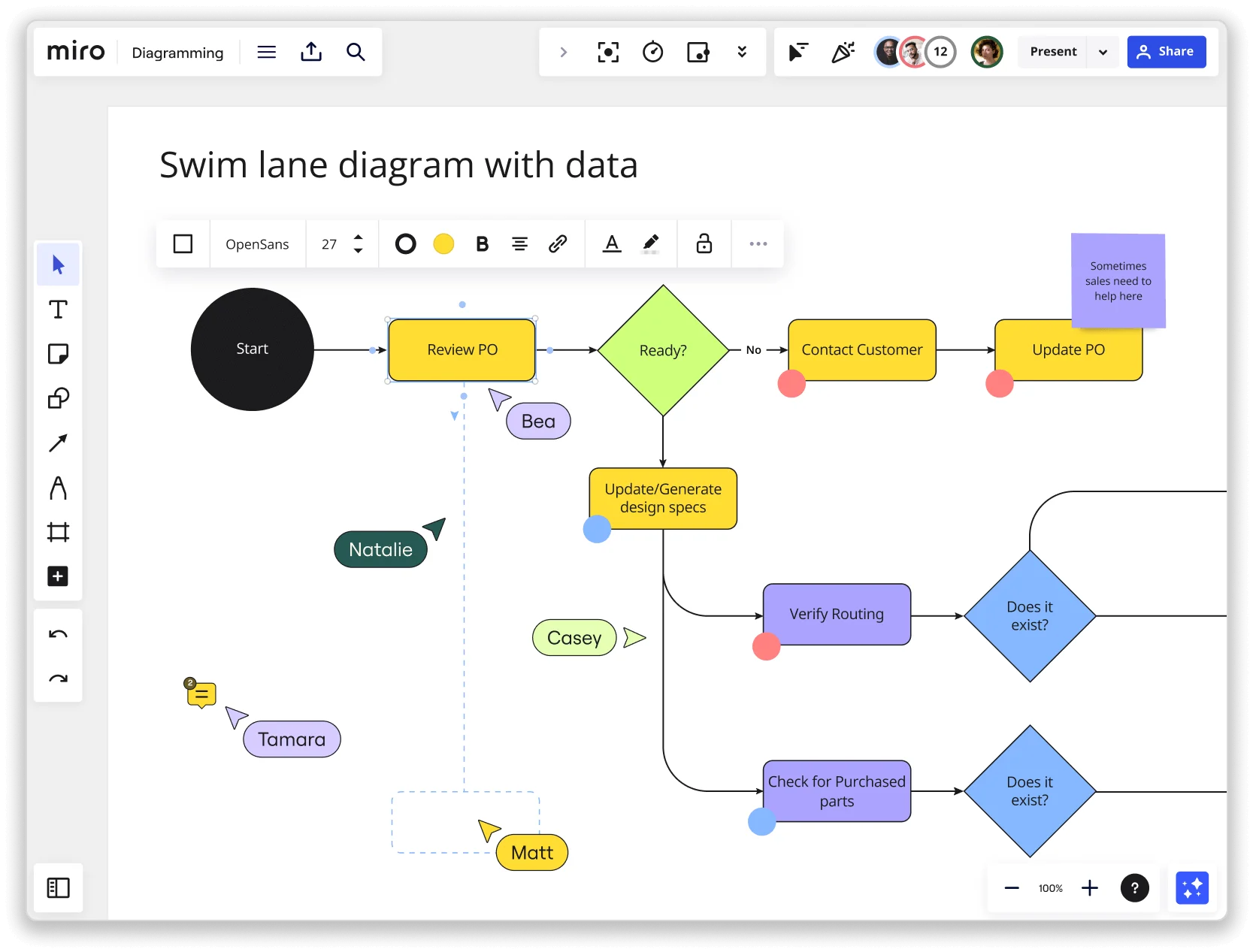Expand more collaboration tools double chevron
The image size is (1253, 952).
tap(742, 52)
